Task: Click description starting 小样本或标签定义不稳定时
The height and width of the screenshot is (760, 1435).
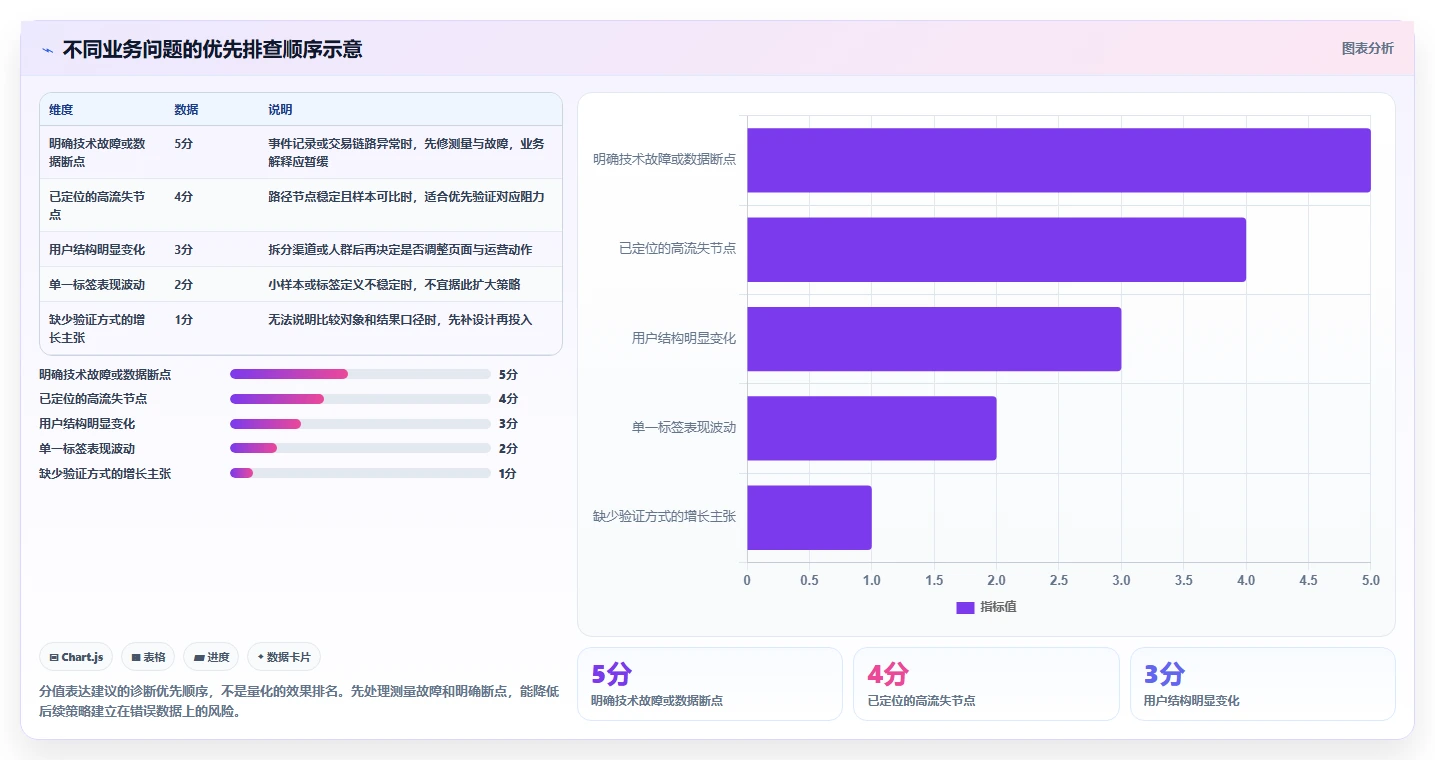Action: (394, 284)
